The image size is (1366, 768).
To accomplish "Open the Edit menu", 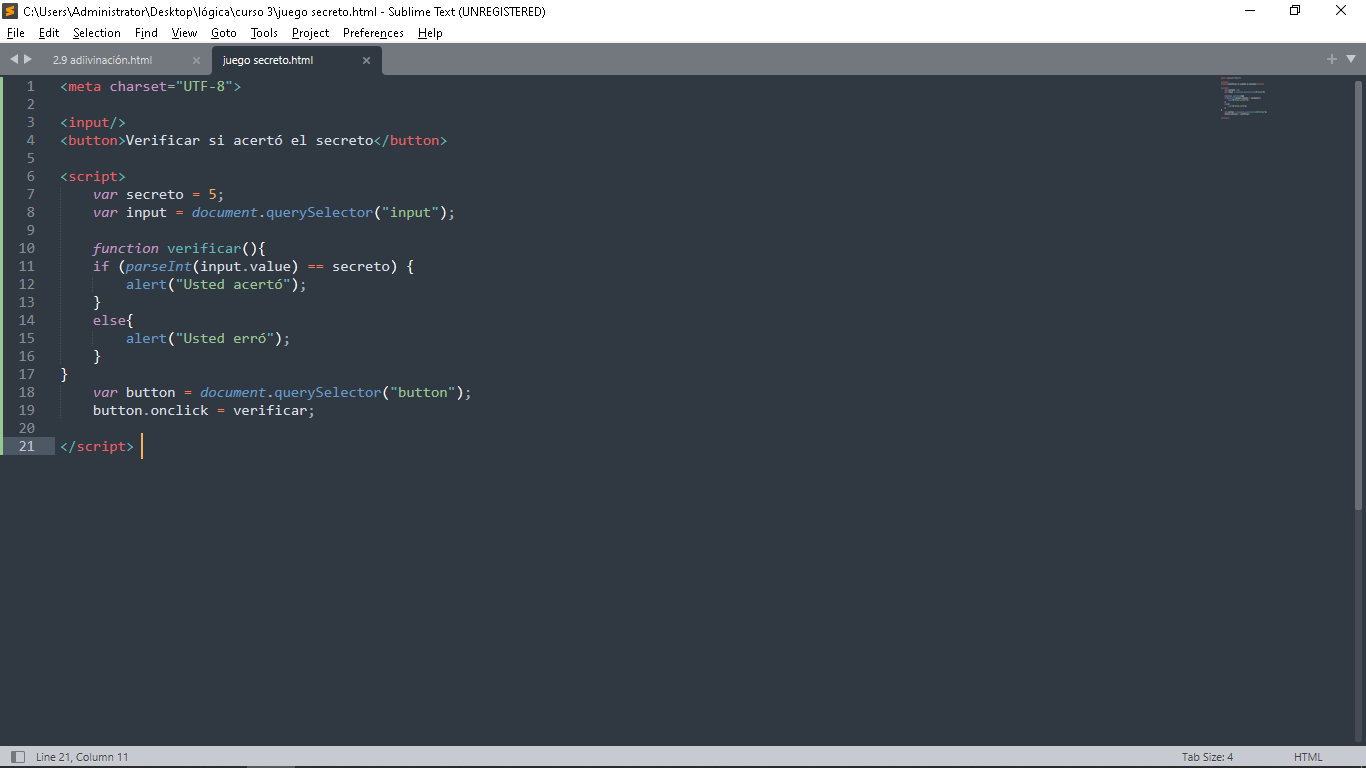I will 49,33.
